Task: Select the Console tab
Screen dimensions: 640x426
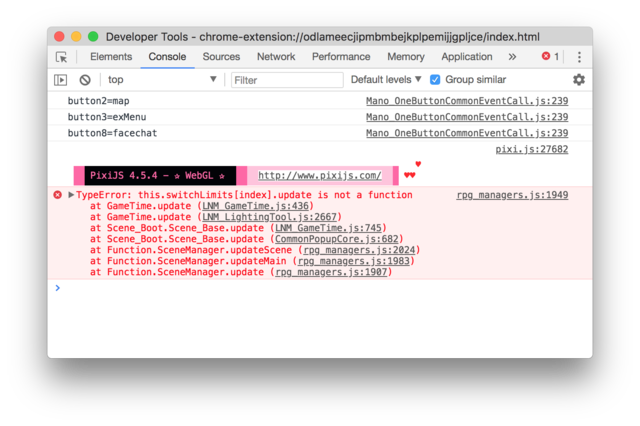Action: point(167,57)
